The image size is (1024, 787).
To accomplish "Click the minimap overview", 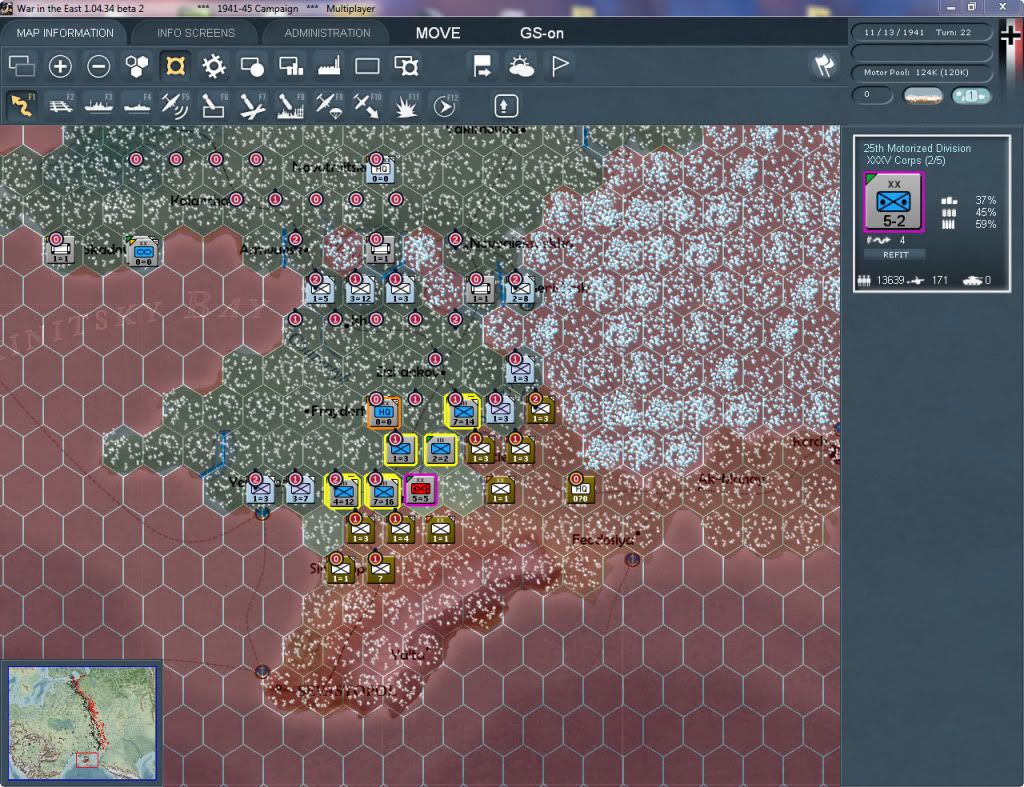I will (82, 722).
